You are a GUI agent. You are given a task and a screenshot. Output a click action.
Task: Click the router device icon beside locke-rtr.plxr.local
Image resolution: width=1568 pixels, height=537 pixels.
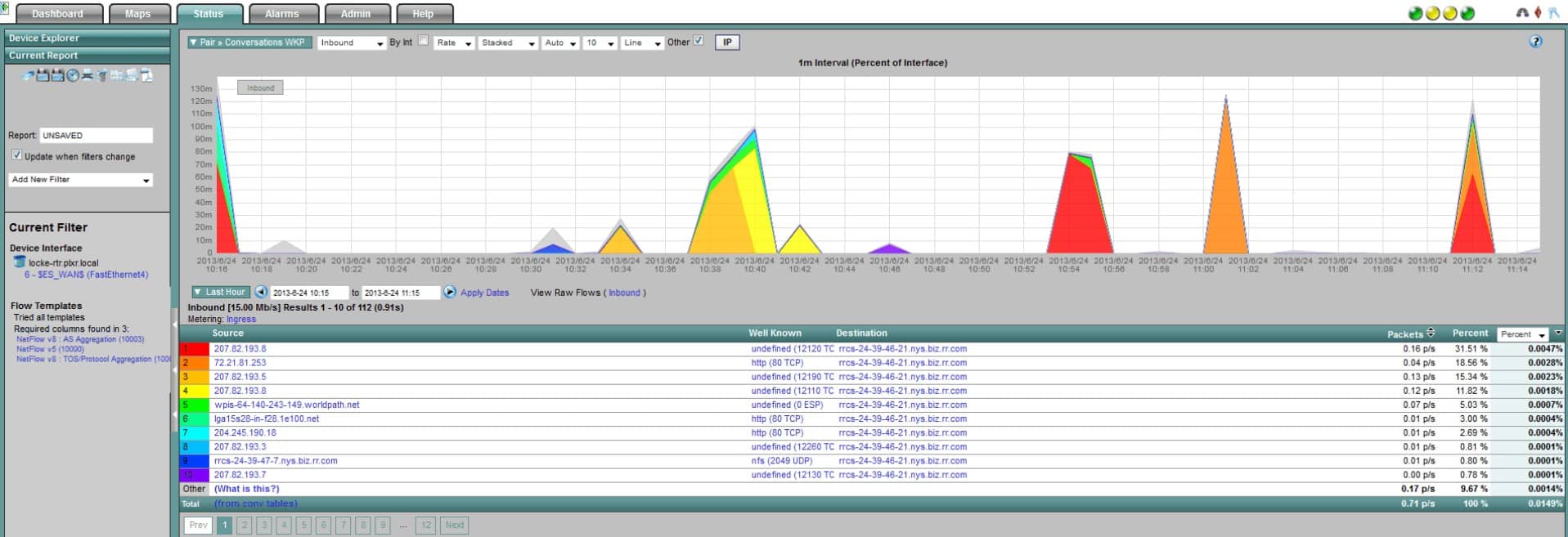(20, 262)
